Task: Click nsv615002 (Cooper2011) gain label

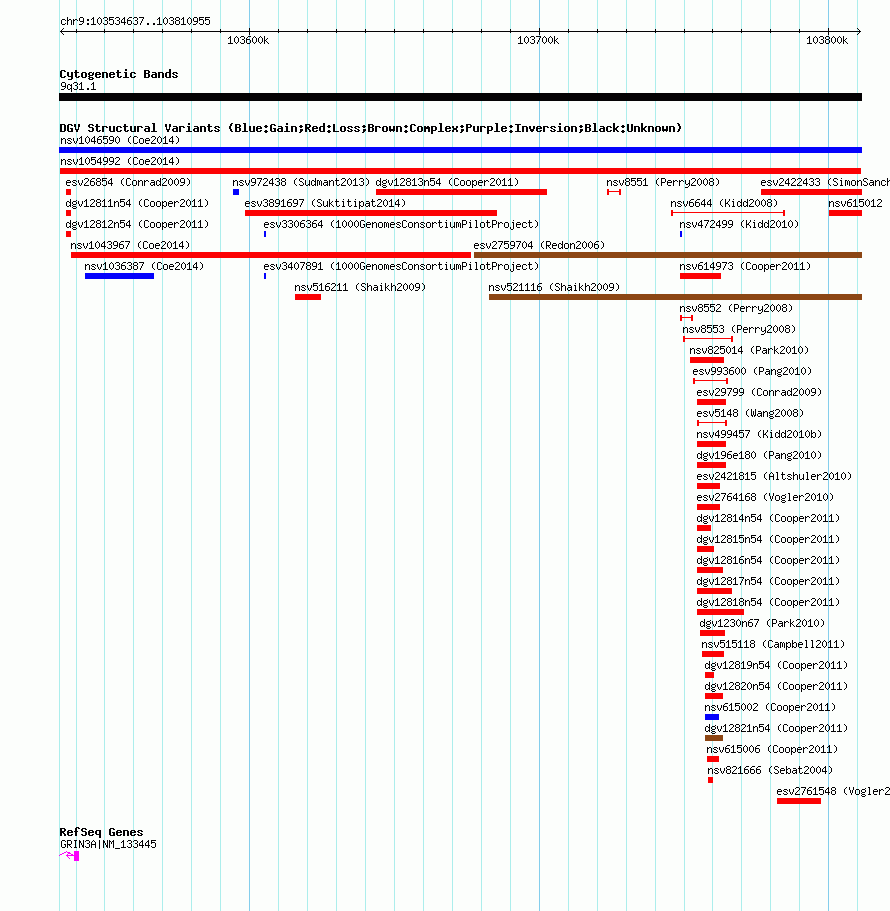Action: pos(770,707)
